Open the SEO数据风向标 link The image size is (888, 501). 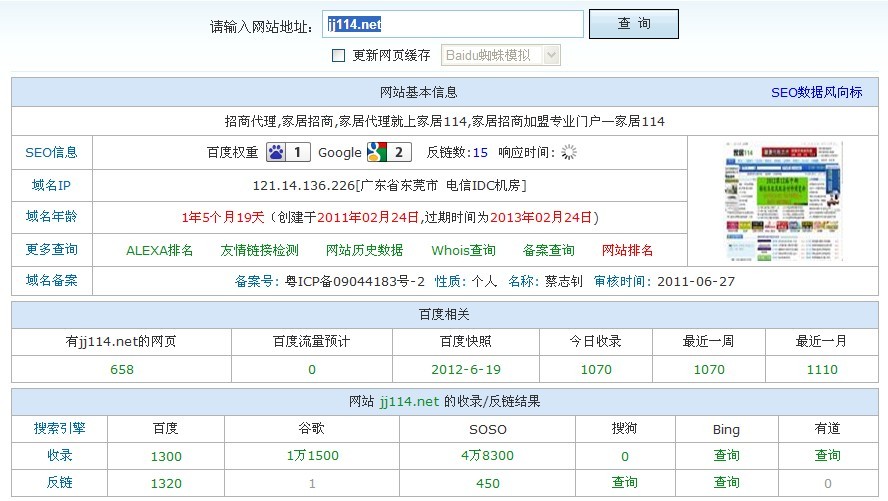pyautogui.click(x=817, y=92)
